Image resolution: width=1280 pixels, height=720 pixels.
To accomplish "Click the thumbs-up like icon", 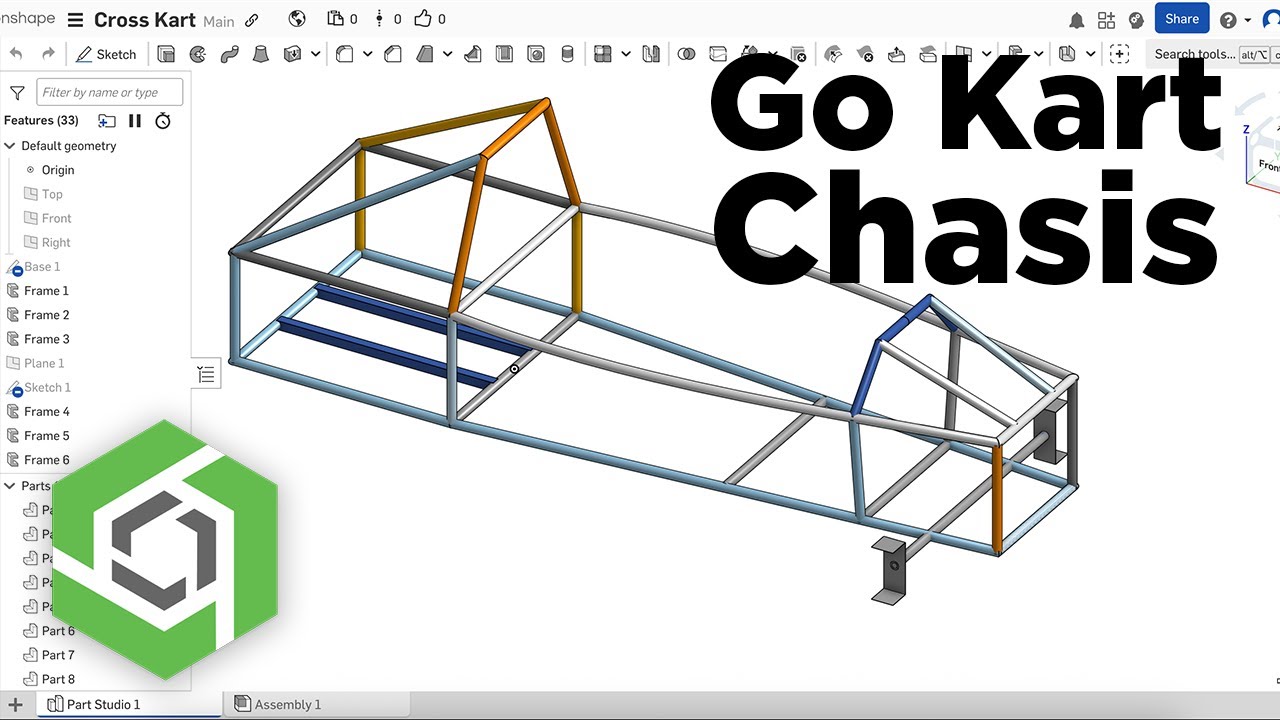I will coord(423,19).
